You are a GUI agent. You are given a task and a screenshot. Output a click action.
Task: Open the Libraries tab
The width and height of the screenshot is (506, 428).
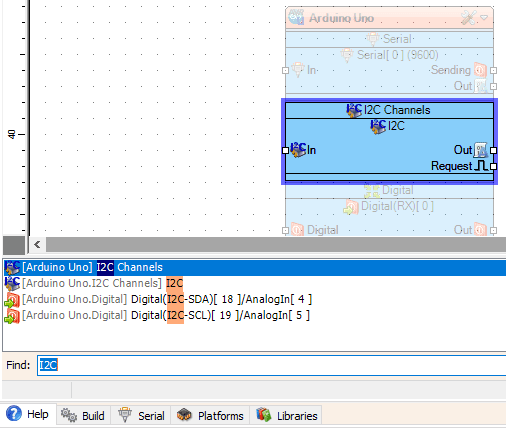pos(286,416)
